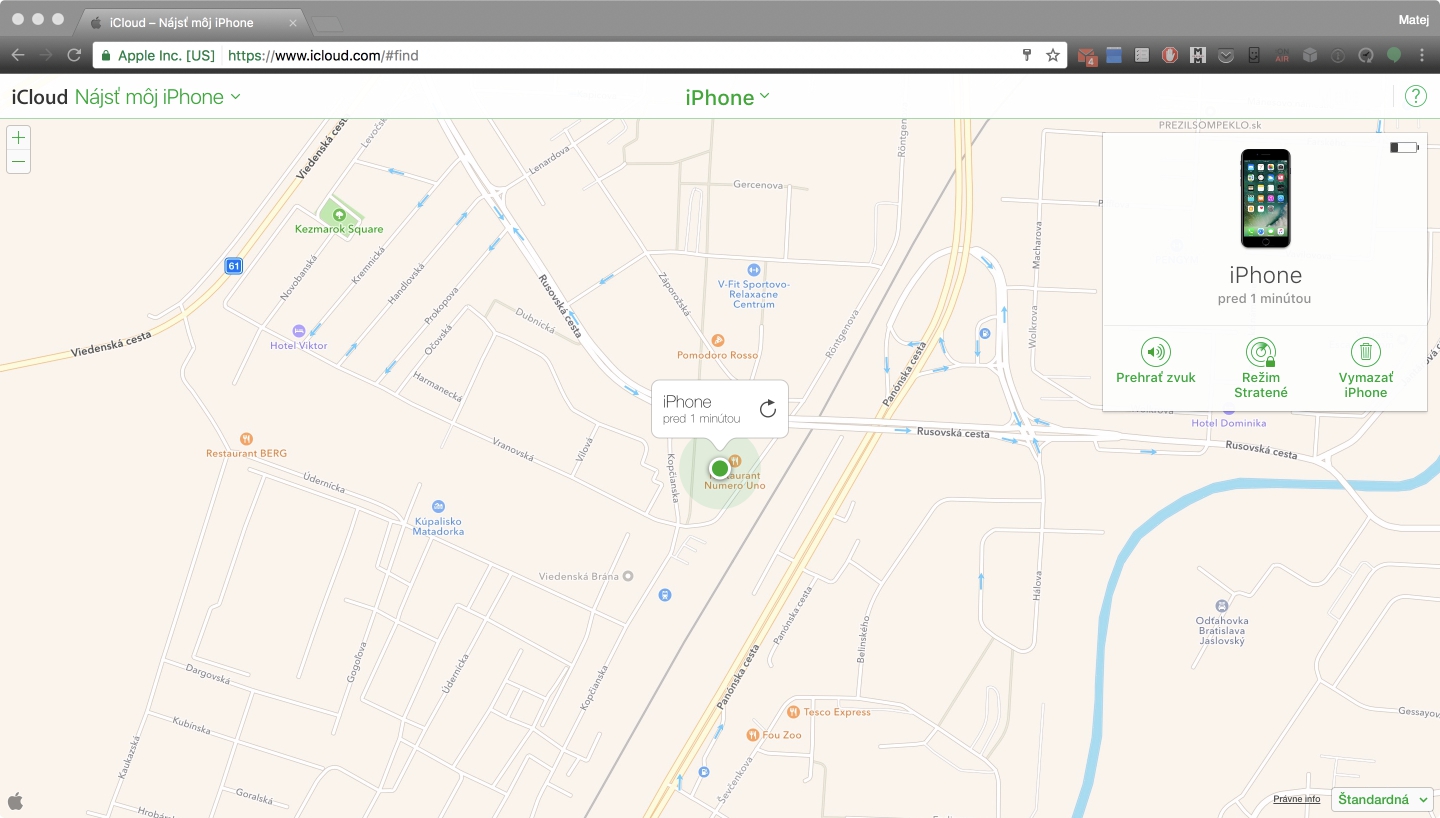Click the Viedenská cesta road label
Viewport: 1440px width, 818px height.
[111, 345]
